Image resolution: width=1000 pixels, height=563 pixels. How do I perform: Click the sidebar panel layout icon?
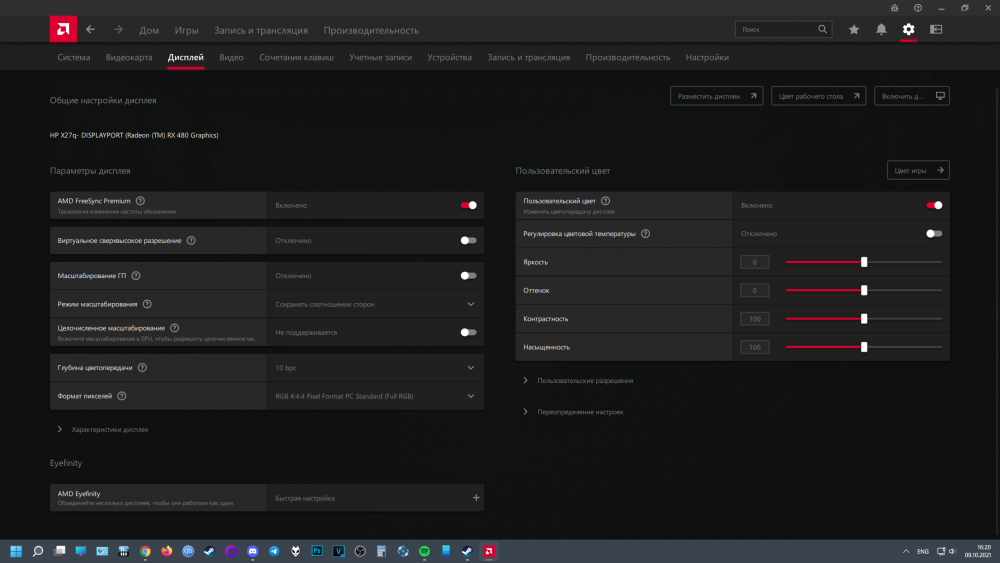click(x=936, y=30)
